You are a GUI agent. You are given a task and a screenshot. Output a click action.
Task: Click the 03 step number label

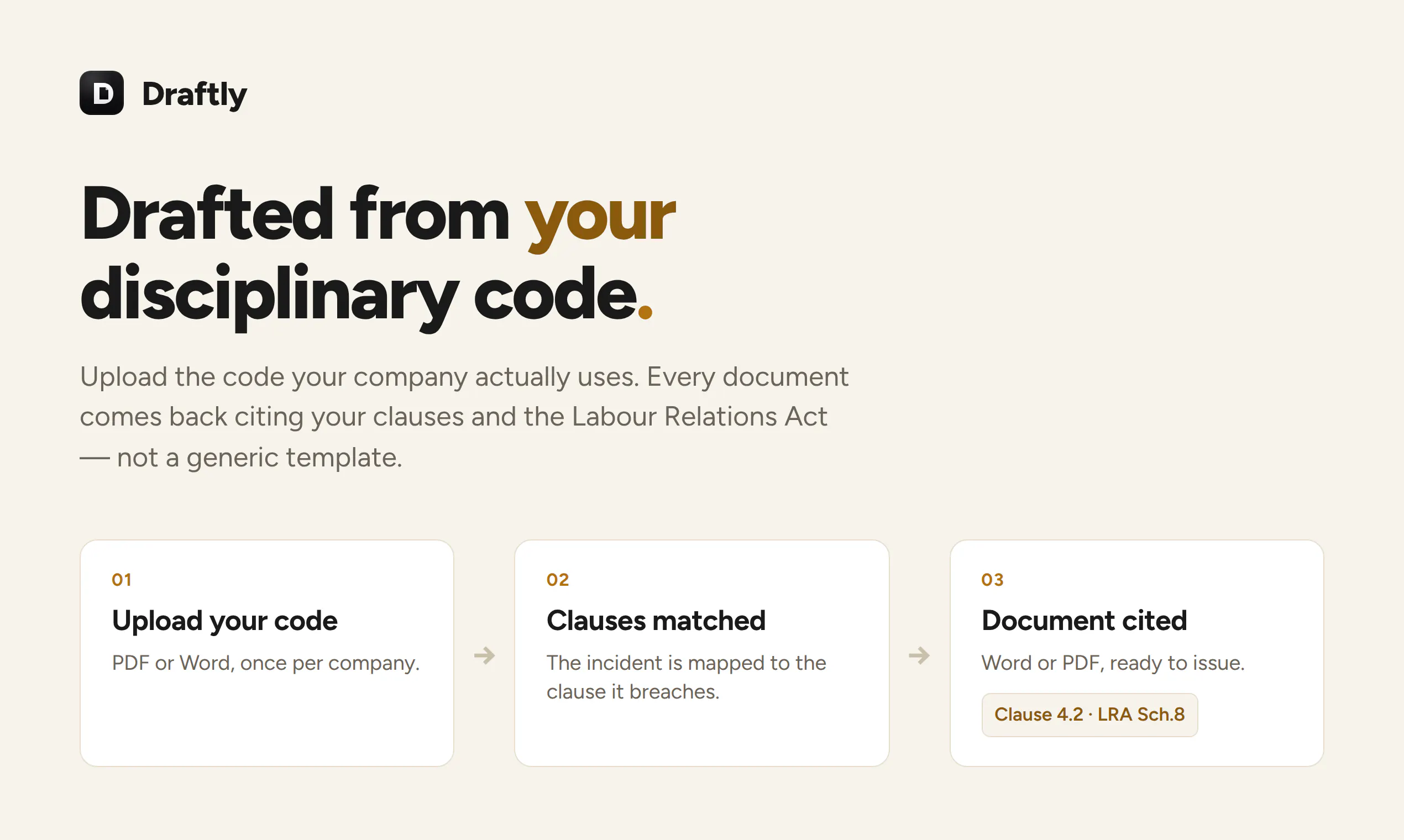pyautogui.click(x=992, y=580)
